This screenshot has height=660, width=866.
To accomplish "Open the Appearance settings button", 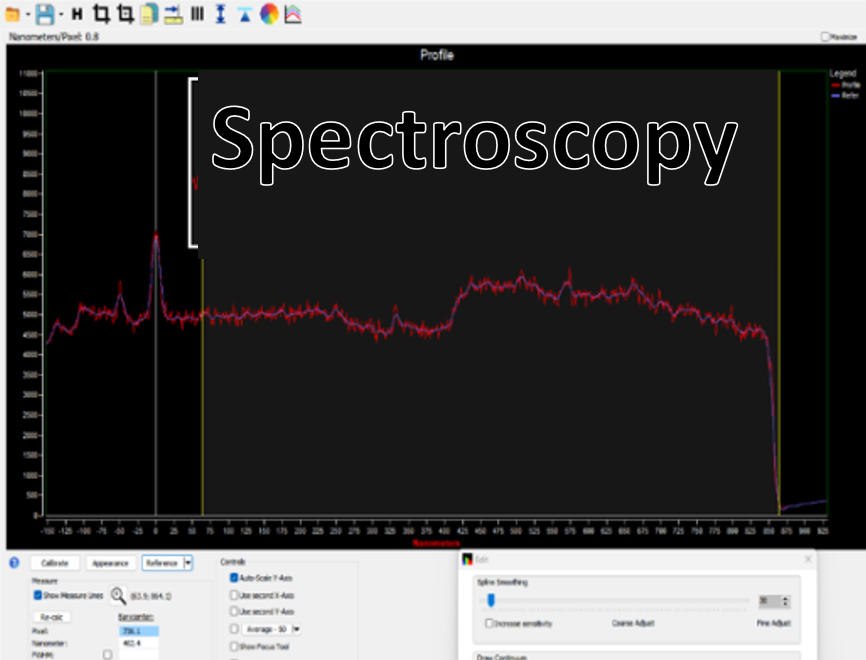I will tap(110, 563).
